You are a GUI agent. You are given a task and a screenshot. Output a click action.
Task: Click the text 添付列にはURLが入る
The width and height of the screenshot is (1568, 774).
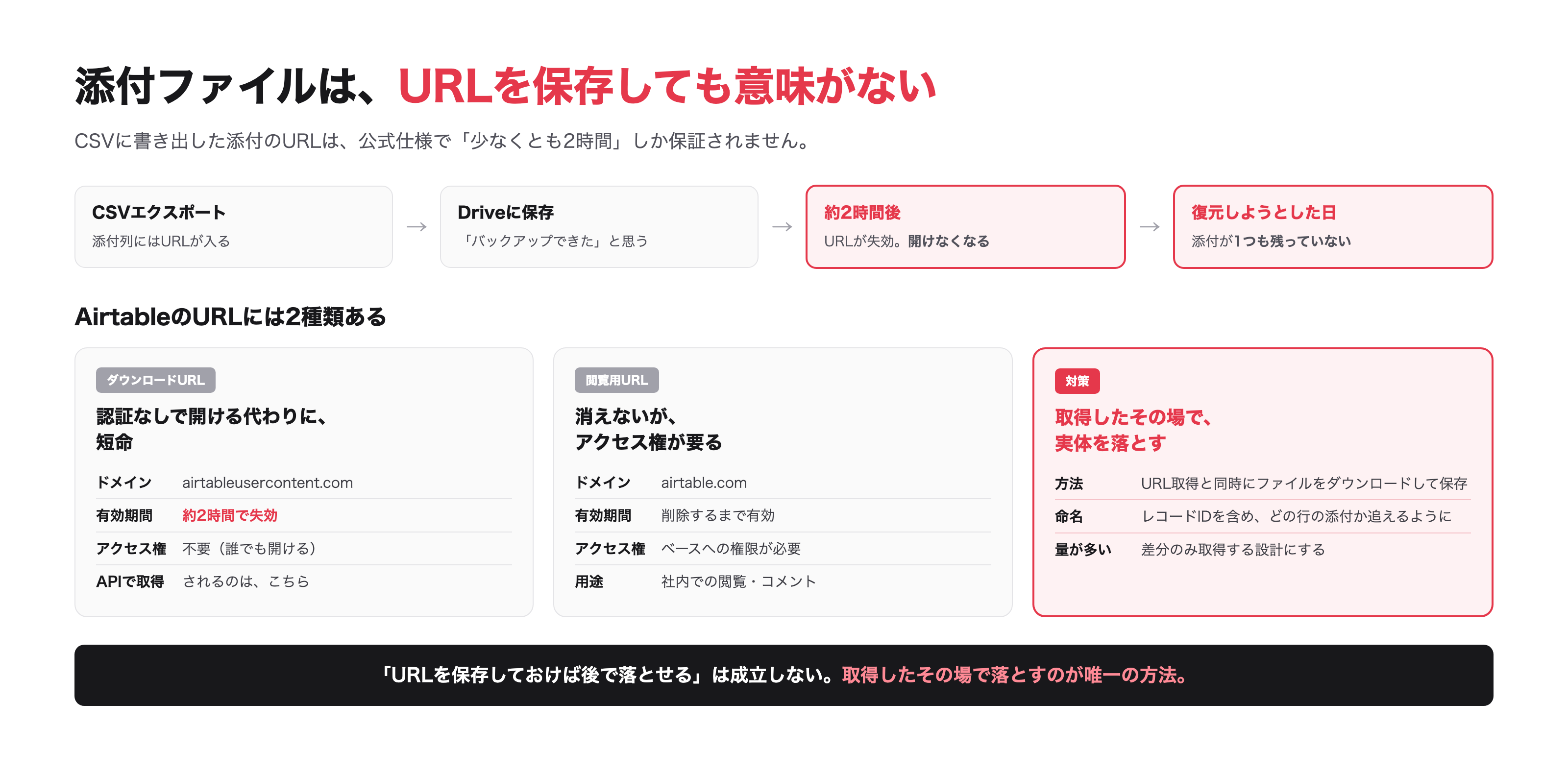[161, 241]
